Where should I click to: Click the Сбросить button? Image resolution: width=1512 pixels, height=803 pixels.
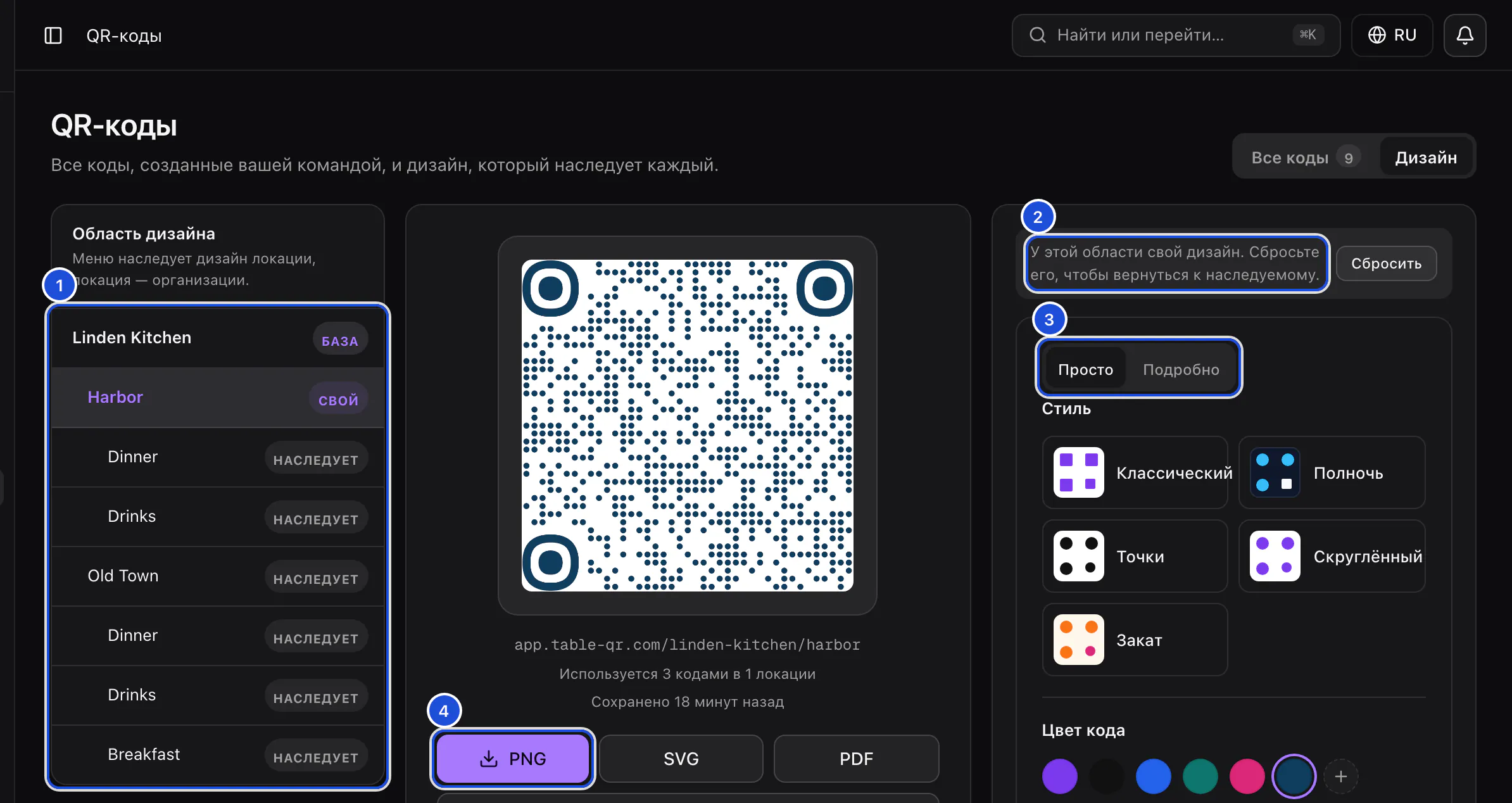click(x=1386, y=263)
